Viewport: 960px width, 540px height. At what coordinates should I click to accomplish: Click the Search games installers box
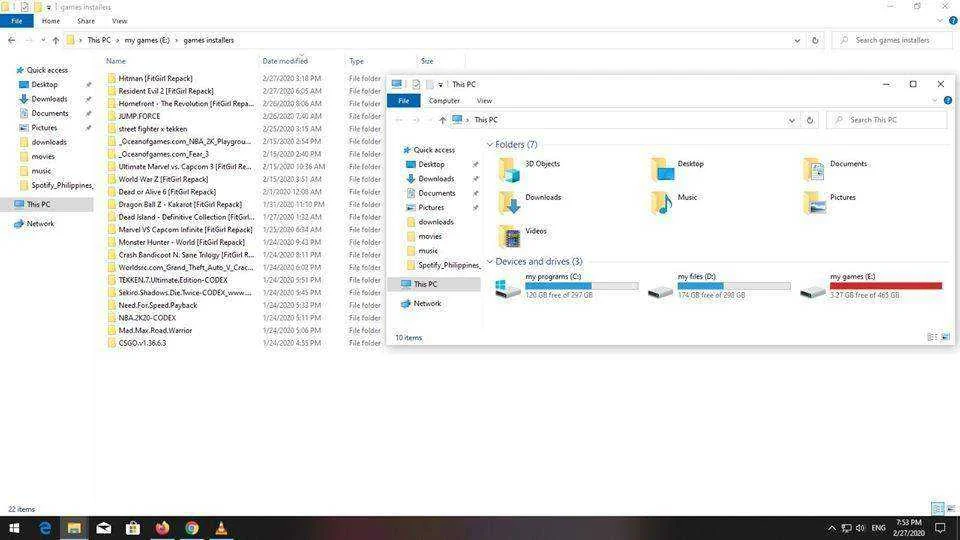pos(892,40)
